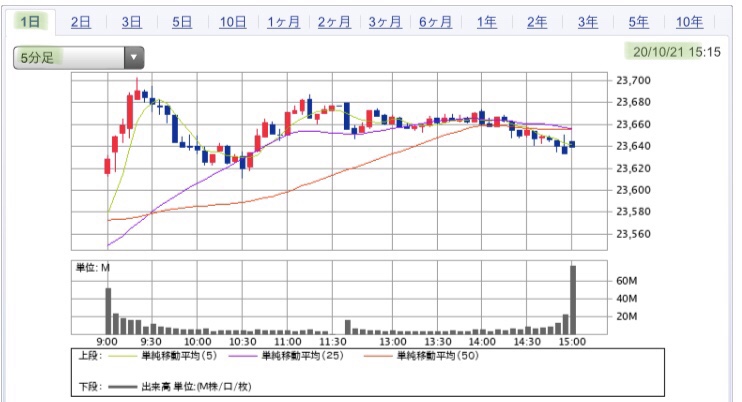
Task: Click the orange line swatch for 50-period average
Action: 378,356
